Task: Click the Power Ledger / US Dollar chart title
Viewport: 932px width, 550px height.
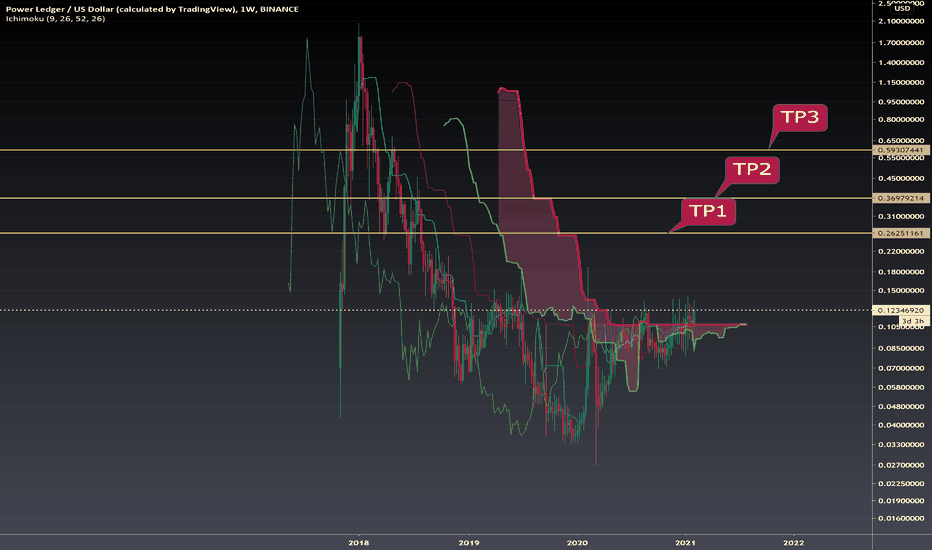Action: coord(152,9)
